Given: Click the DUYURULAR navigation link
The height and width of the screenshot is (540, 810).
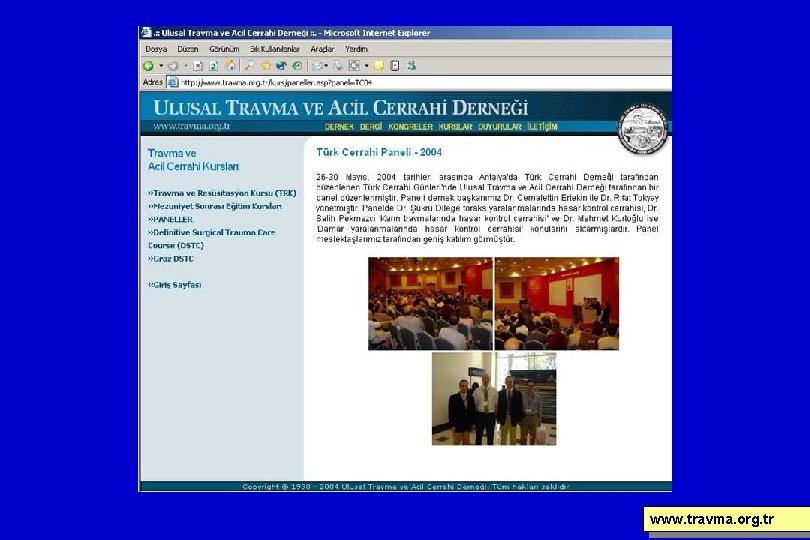Looking at the screenshot, I should (x=500, y=127).
